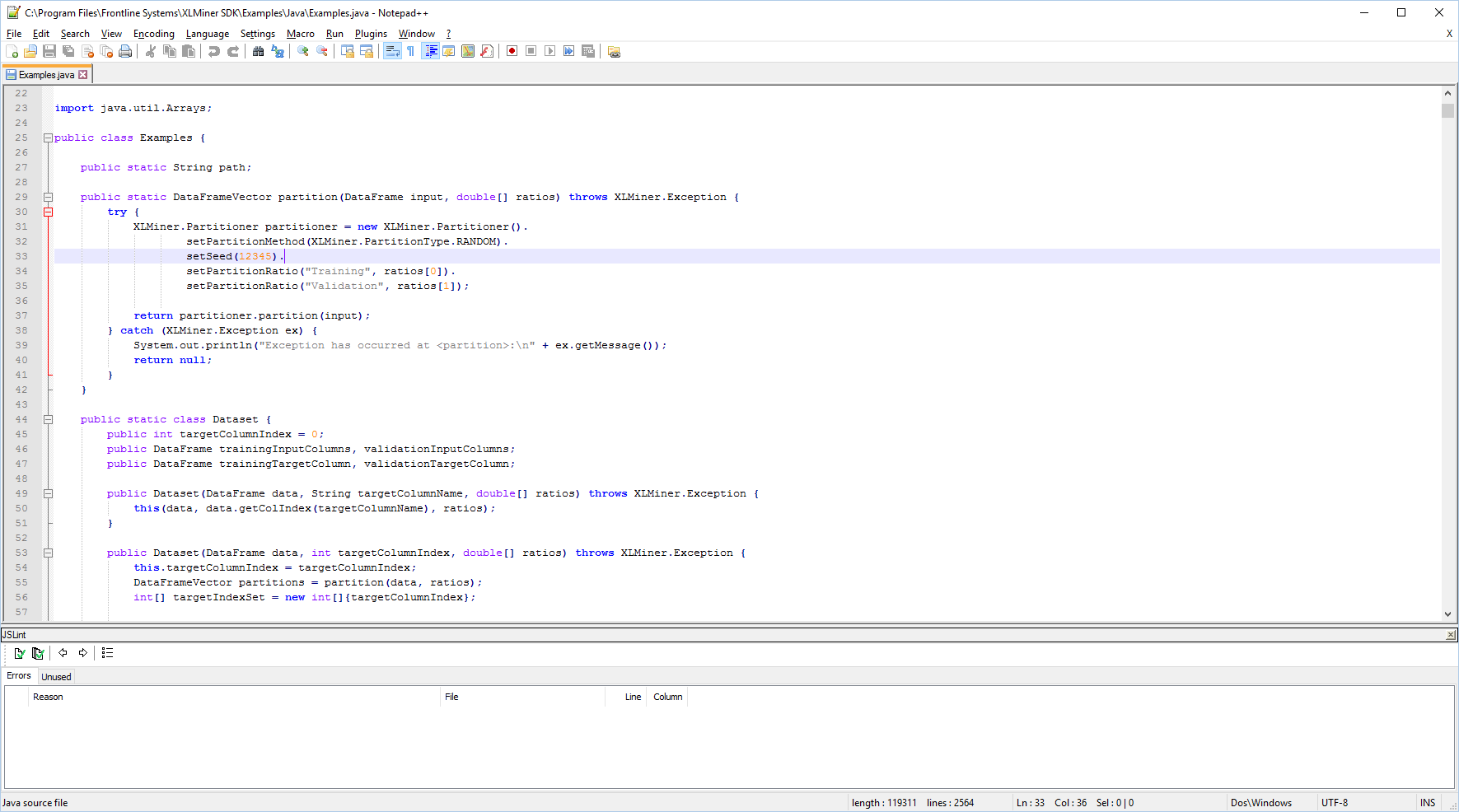Go to next JSLint error arrow
The image size is (1459, 812).
(82, 653)
